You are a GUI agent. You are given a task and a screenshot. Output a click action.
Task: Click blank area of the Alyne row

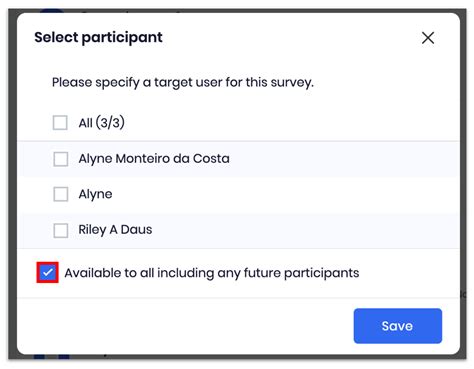click(x=283, y=194)
